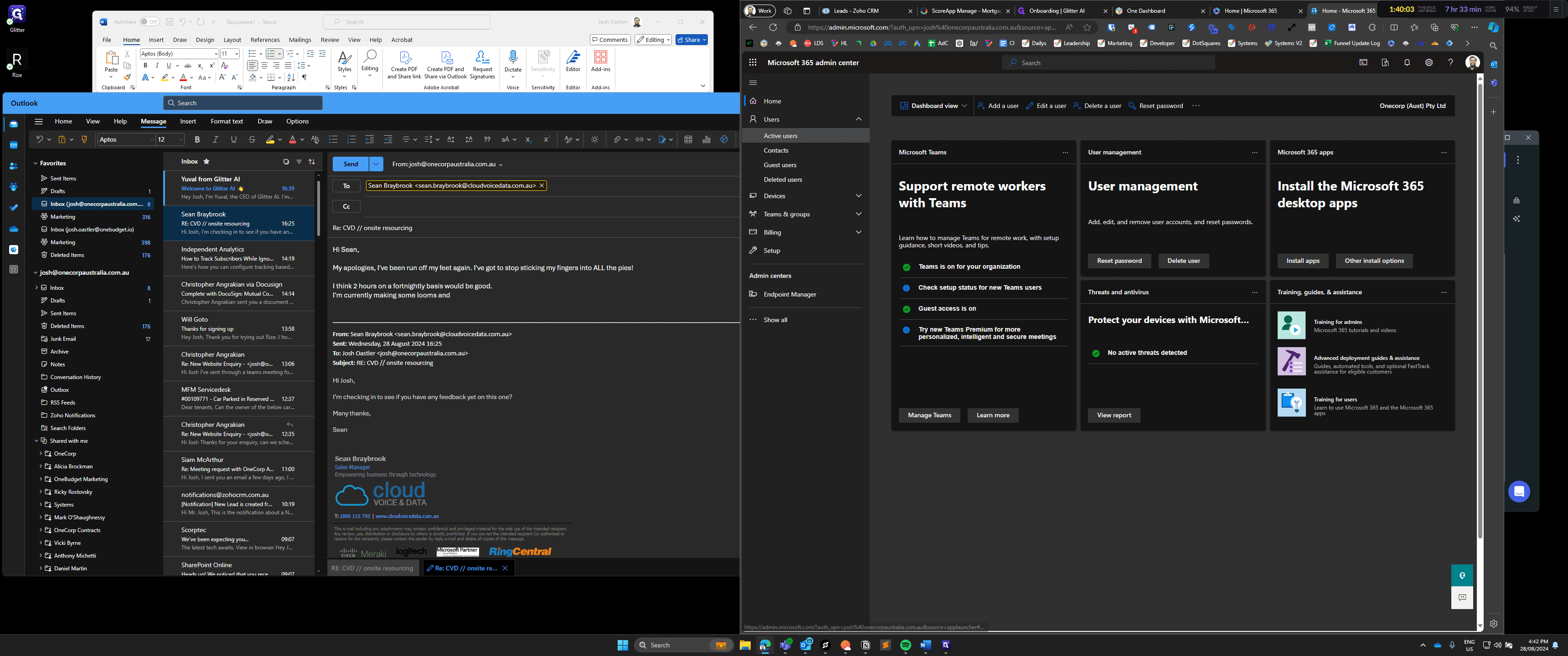Apply yellow text highlight color in Word

pyautogui.click(x=165, y=77)
